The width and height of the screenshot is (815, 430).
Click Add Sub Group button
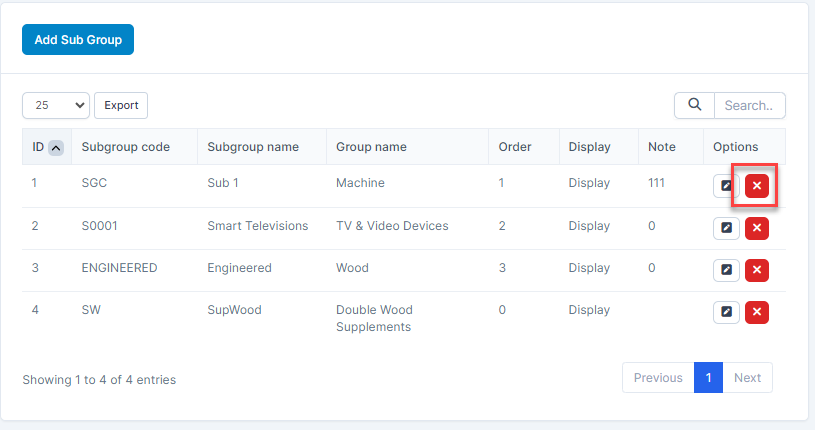(78, 40)
